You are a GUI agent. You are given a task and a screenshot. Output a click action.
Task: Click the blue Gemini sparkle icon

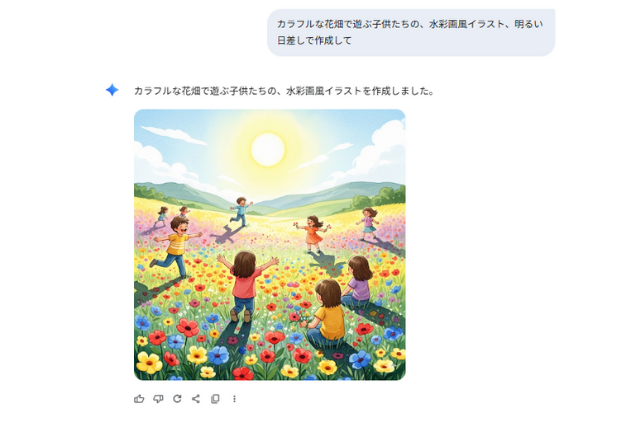point(112,90)
